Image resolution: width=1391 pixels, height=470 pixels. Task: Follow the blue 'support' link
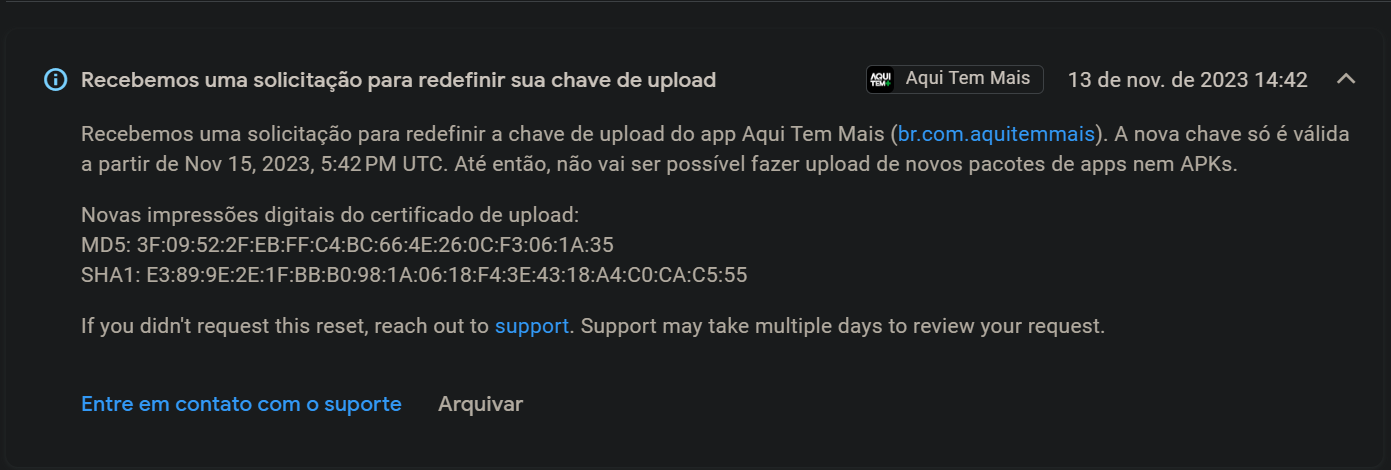tap(532, 326)
